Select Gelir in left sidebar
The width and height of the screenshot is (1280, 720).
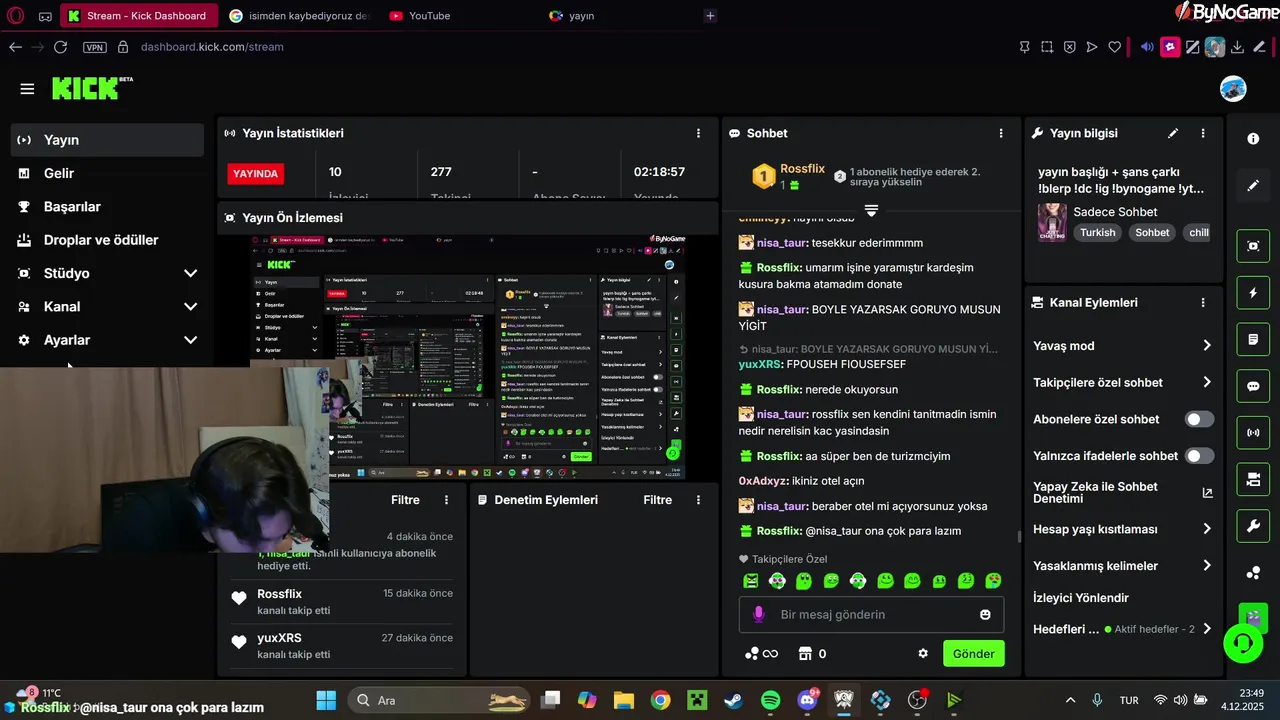click(x=108, y=173)
